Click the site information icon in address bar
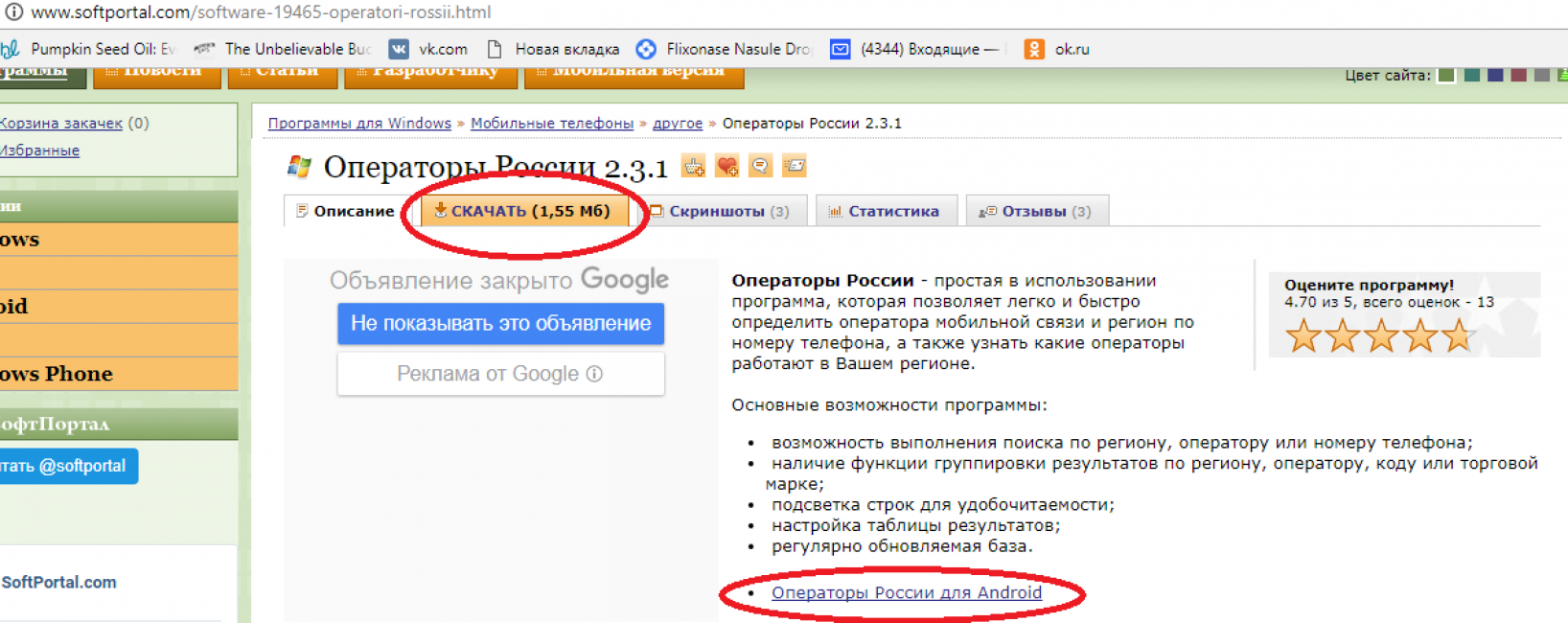 13,12
